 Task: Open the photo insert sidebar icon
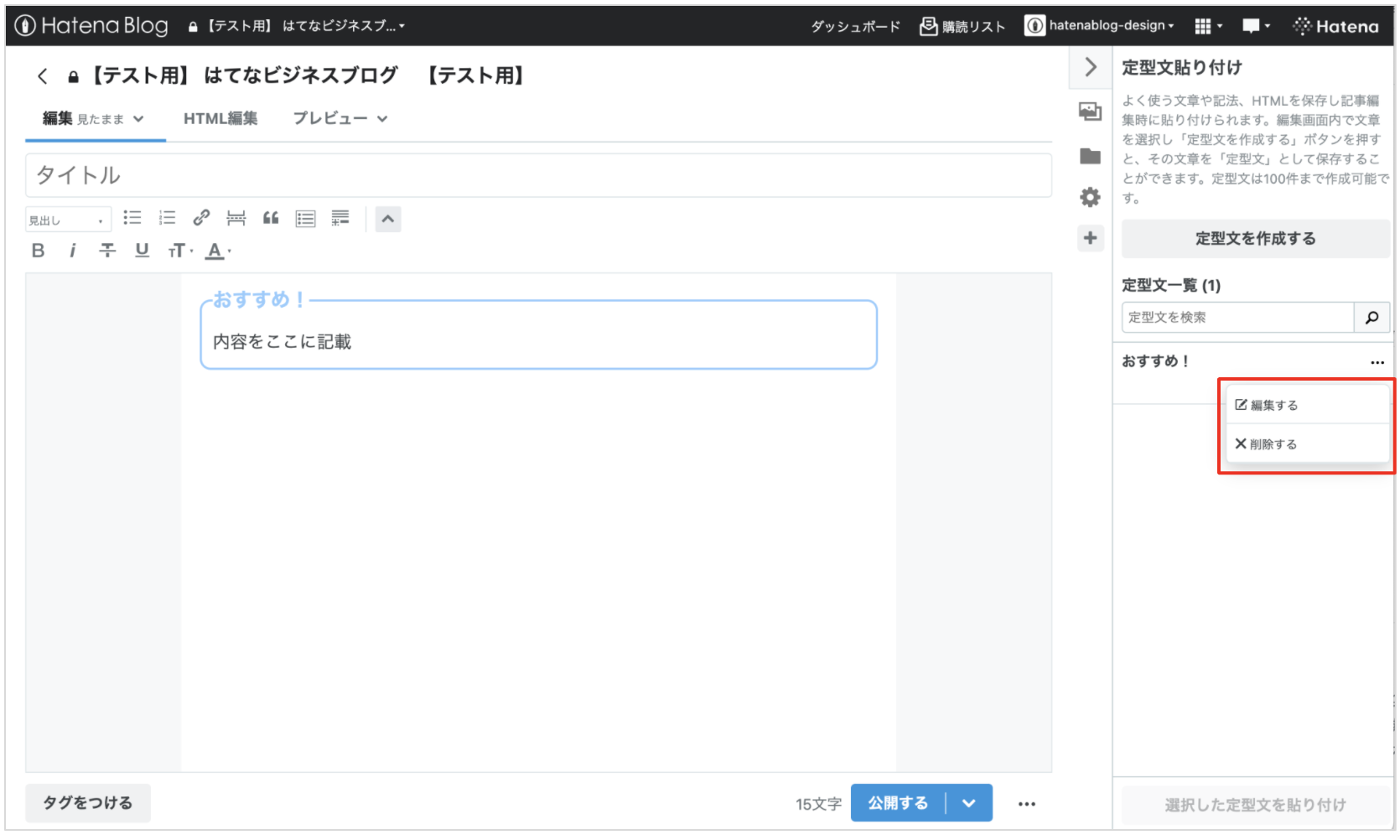[1090, 111]
